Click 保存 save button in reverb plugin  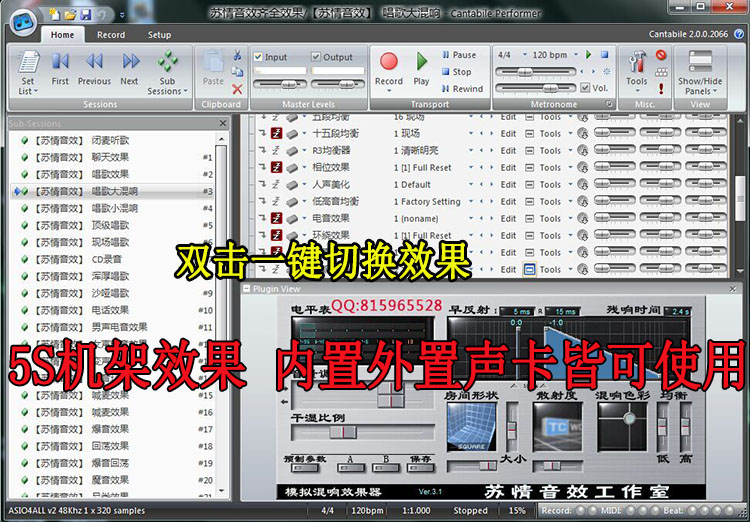(420, 467)
